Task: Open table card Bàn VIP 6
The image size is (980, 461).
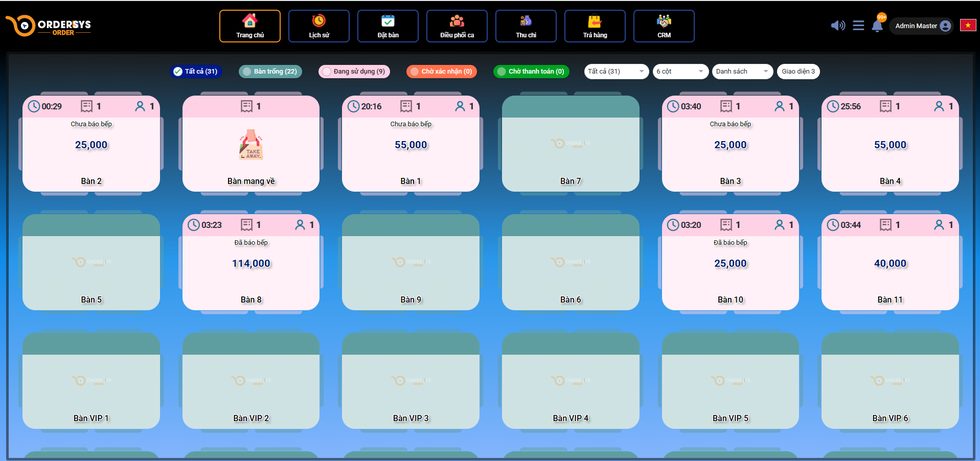Action: pos(890,380)
